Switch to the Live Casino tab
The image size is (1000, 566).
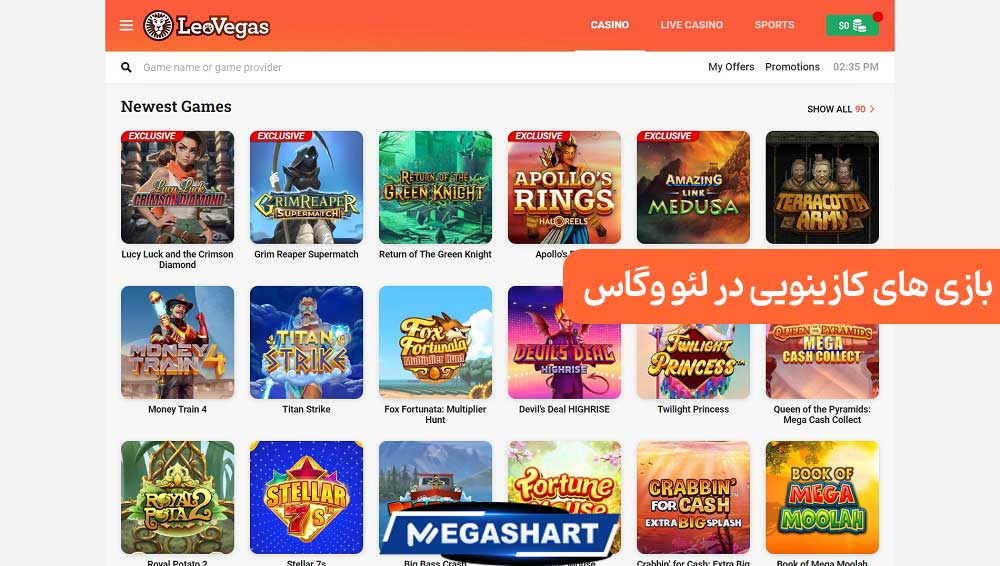tap(691, 25)
